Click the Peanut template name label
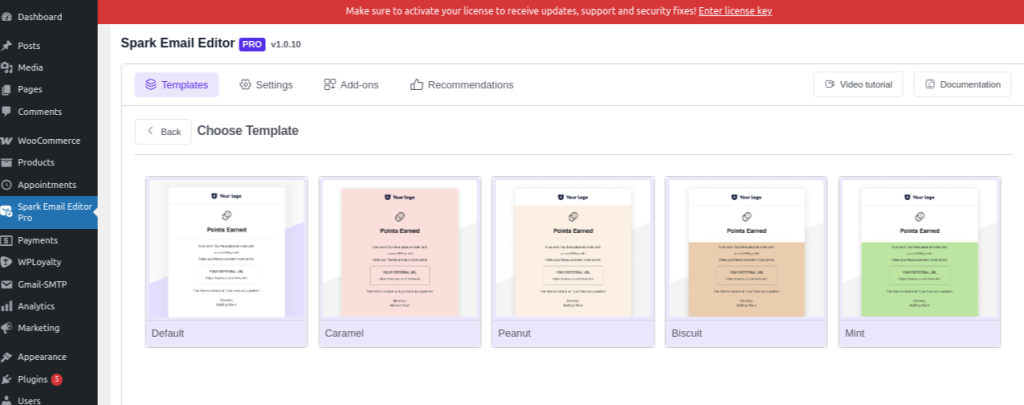This screenshot has width=1024, height=405. pyautogui.click(x=515, y=333)
